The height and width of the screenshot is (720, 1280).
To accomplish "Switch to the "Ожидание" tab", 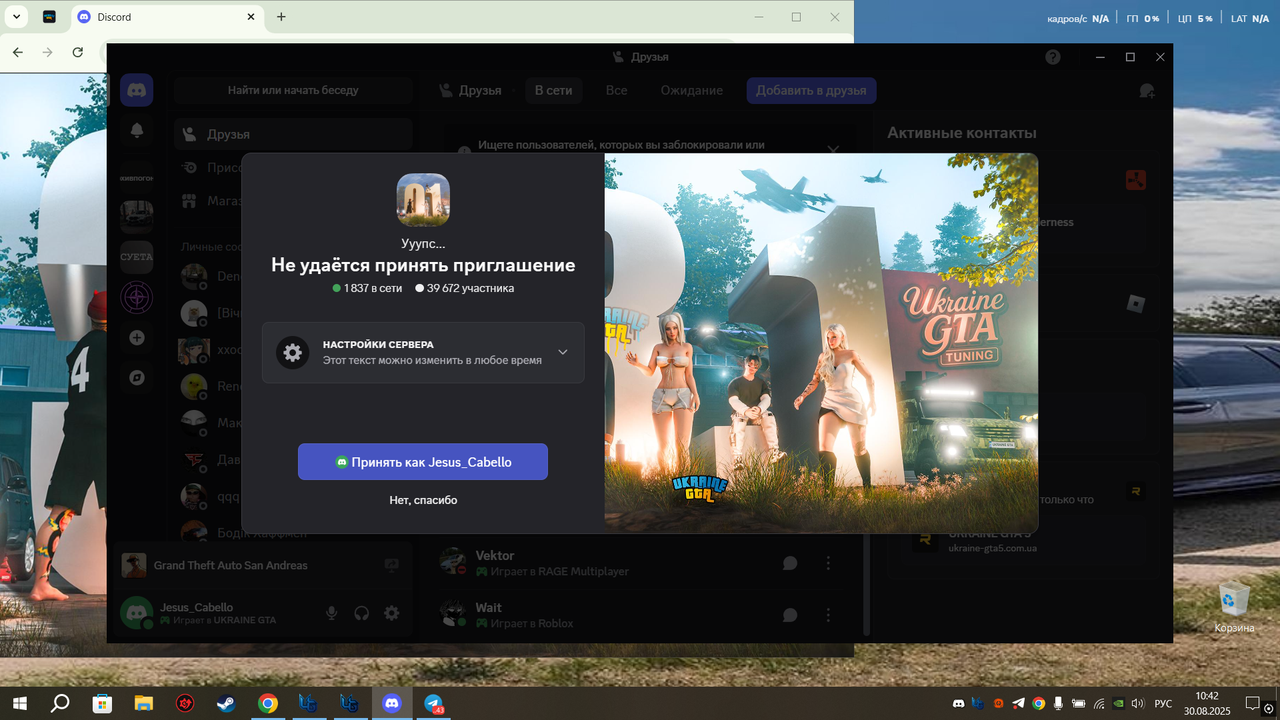I will [x=691, y=90].
